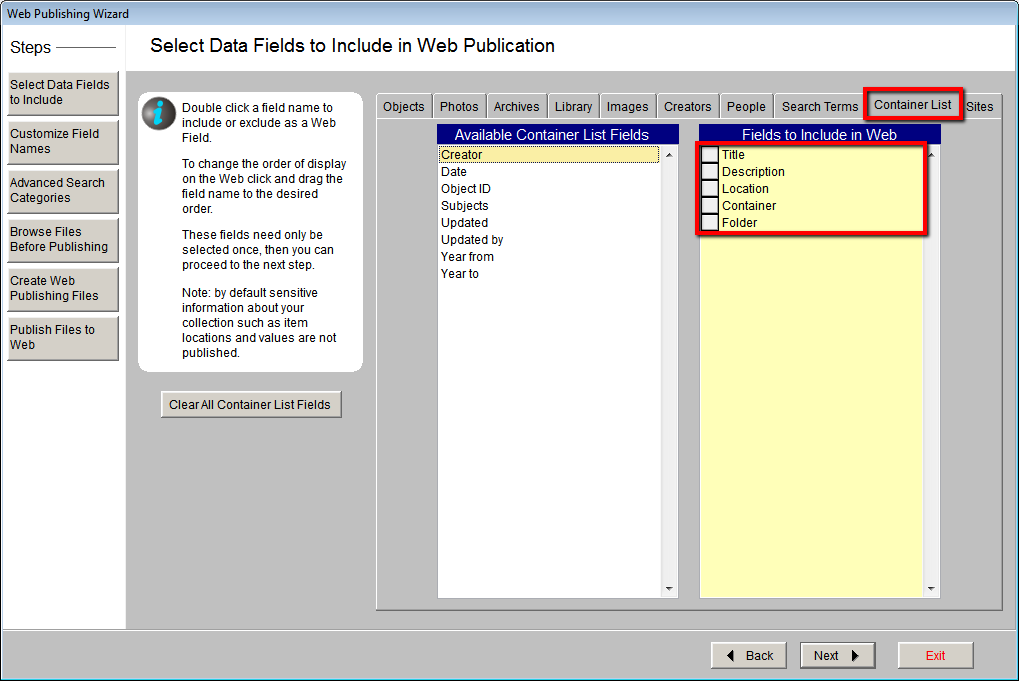
Task: Open the Library tab
Action: [x=573, y=105]
